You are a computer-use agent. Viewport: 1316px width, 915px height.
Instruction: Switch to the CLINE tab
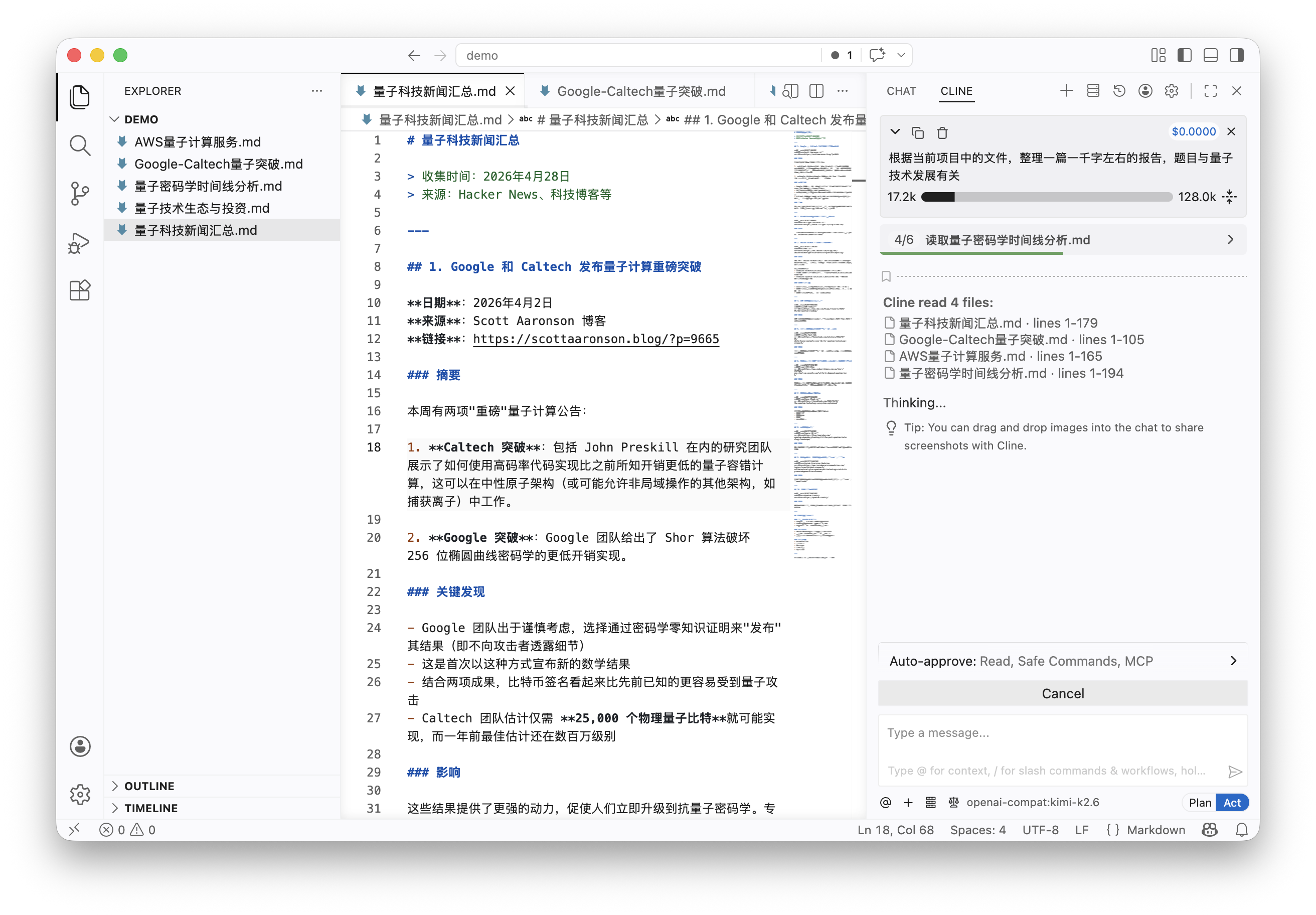tap(956, 91)
